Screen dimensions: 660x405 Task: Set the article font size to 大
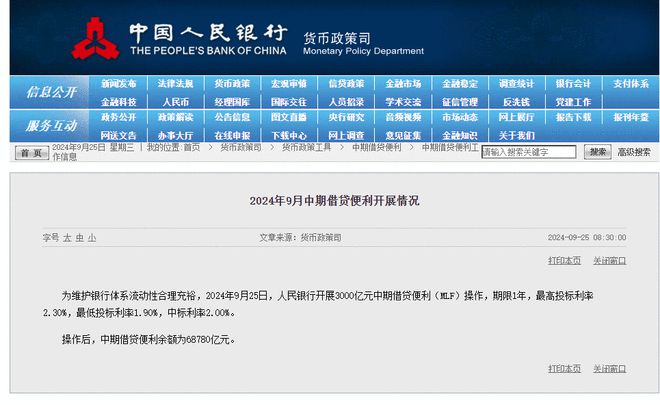pos(67,238)
